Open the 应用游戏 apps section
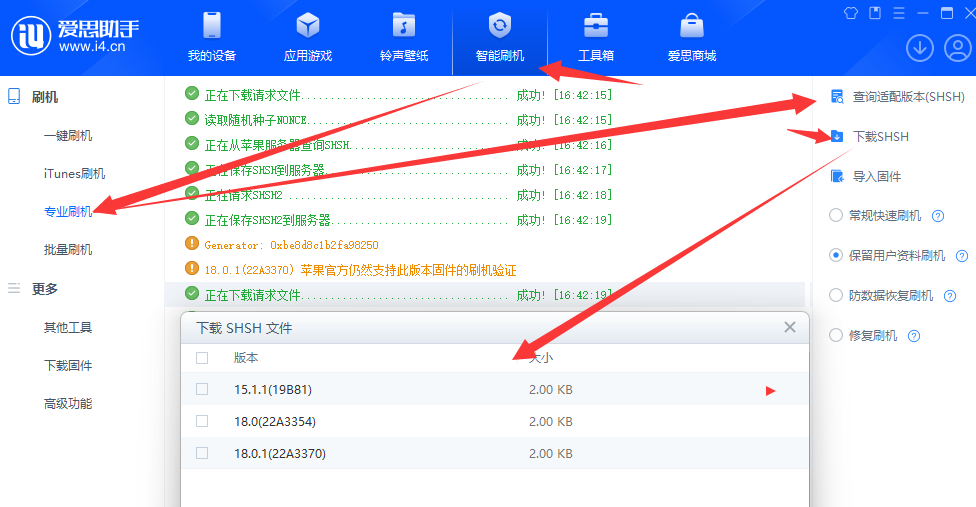The height and width of the screenshot is (507, 976). 307,26
